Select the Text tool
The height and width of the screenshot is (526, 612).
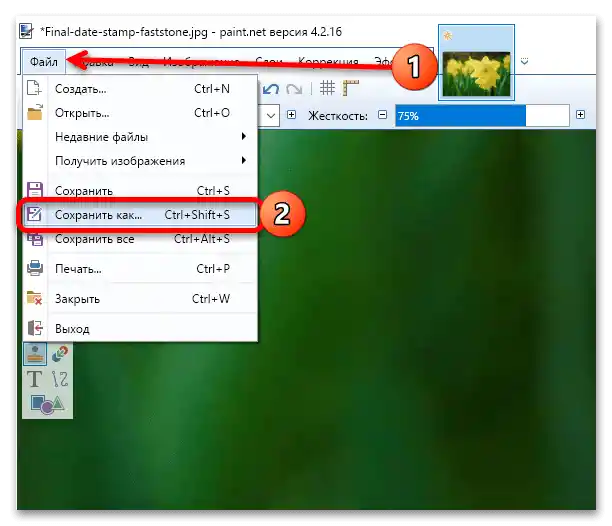pyautogui.click(x=34, y=379)
